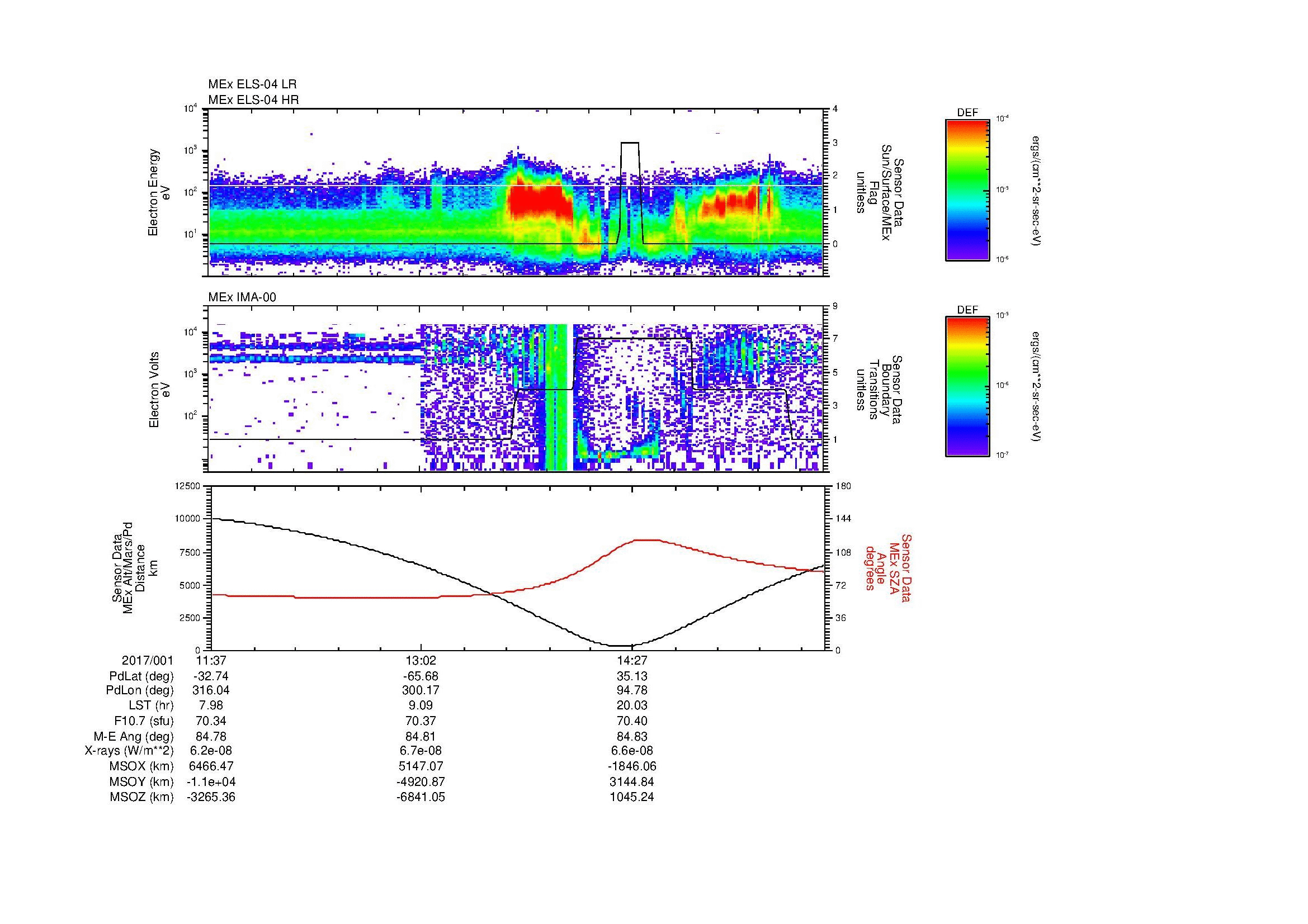Click the PdLat value -65.68
Image resolution: width=1308 pixels, height=924 pixels.
[421, 676]
